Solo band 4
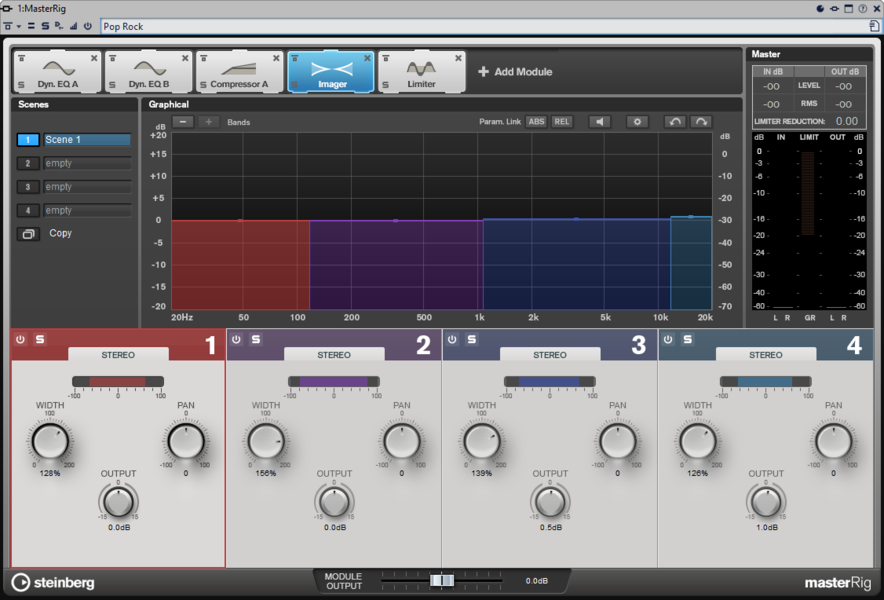Viewport: 884px width, 600px height. pyautogui.click(x=688, y=339)
